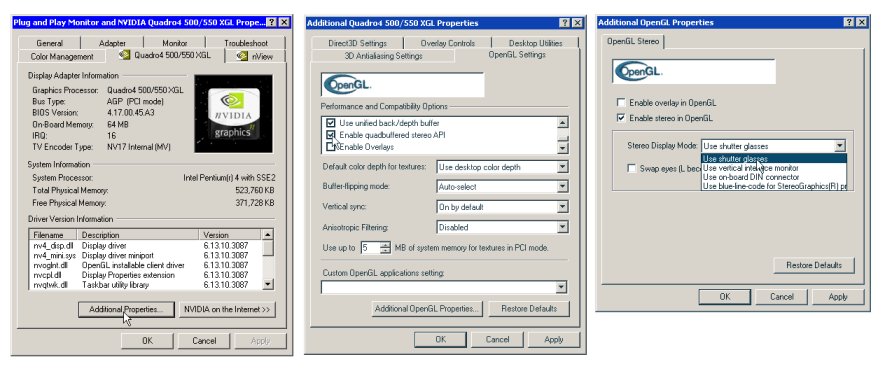Select the Quadro4 500/550 XGL tab
Screen dimensions: 885x371
(165, 55)
